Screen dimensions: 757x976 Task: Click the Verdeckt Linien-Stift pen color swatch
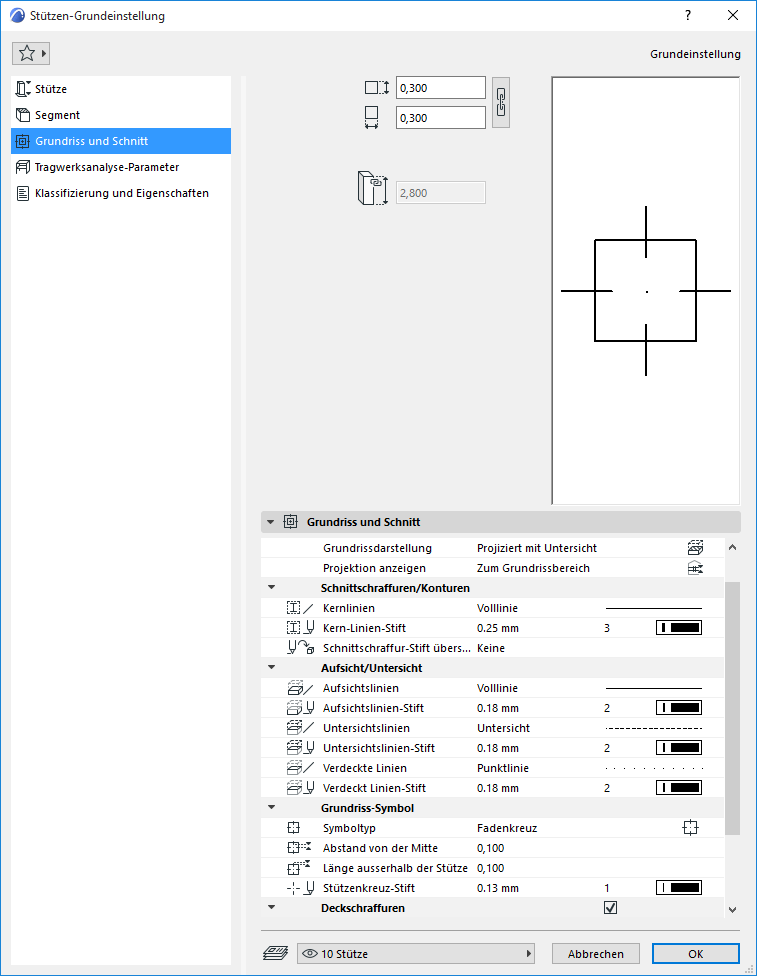[679, 787]
